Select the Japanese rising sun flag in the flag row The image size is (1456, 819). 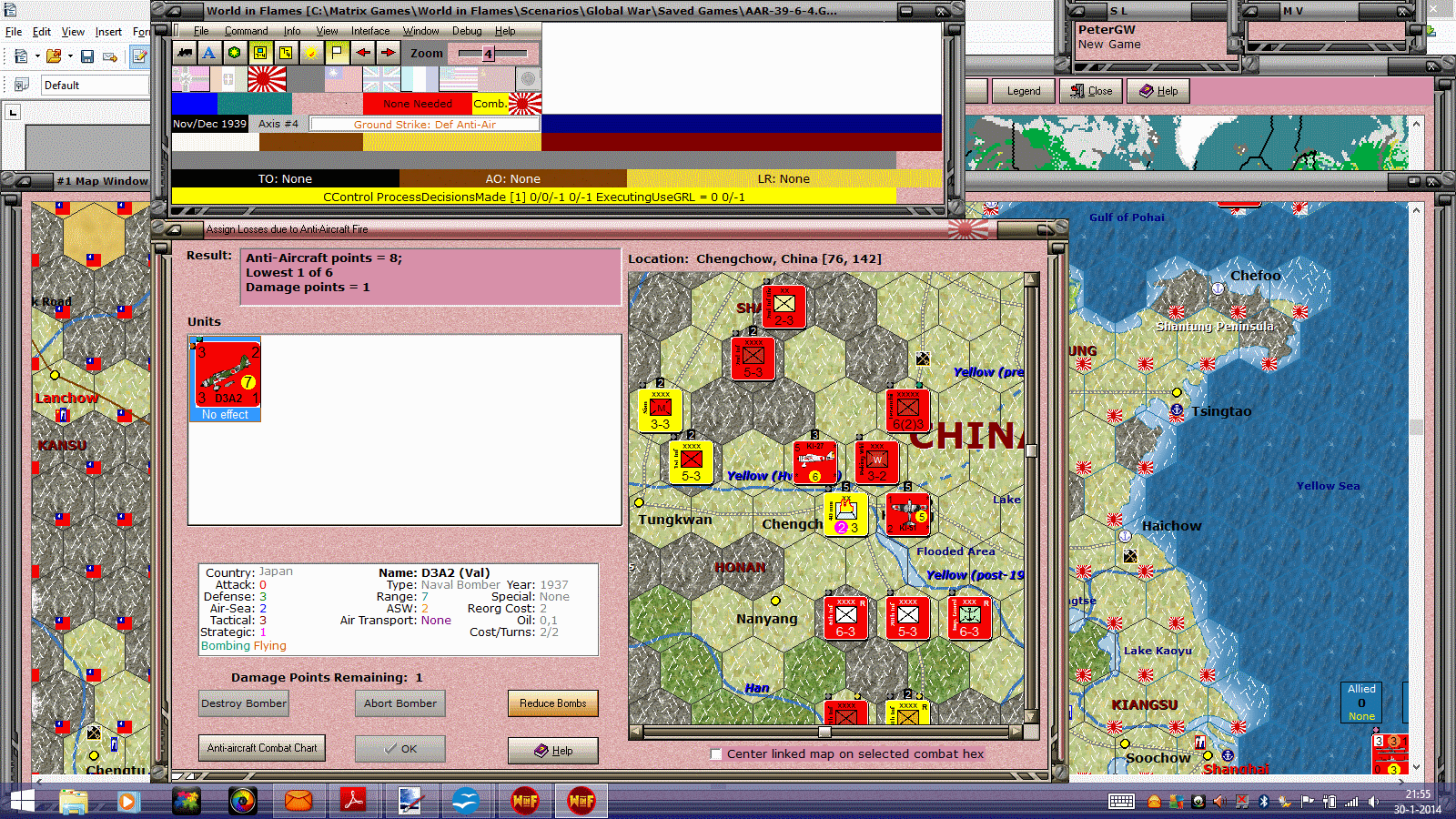click(x=267, y=79)
